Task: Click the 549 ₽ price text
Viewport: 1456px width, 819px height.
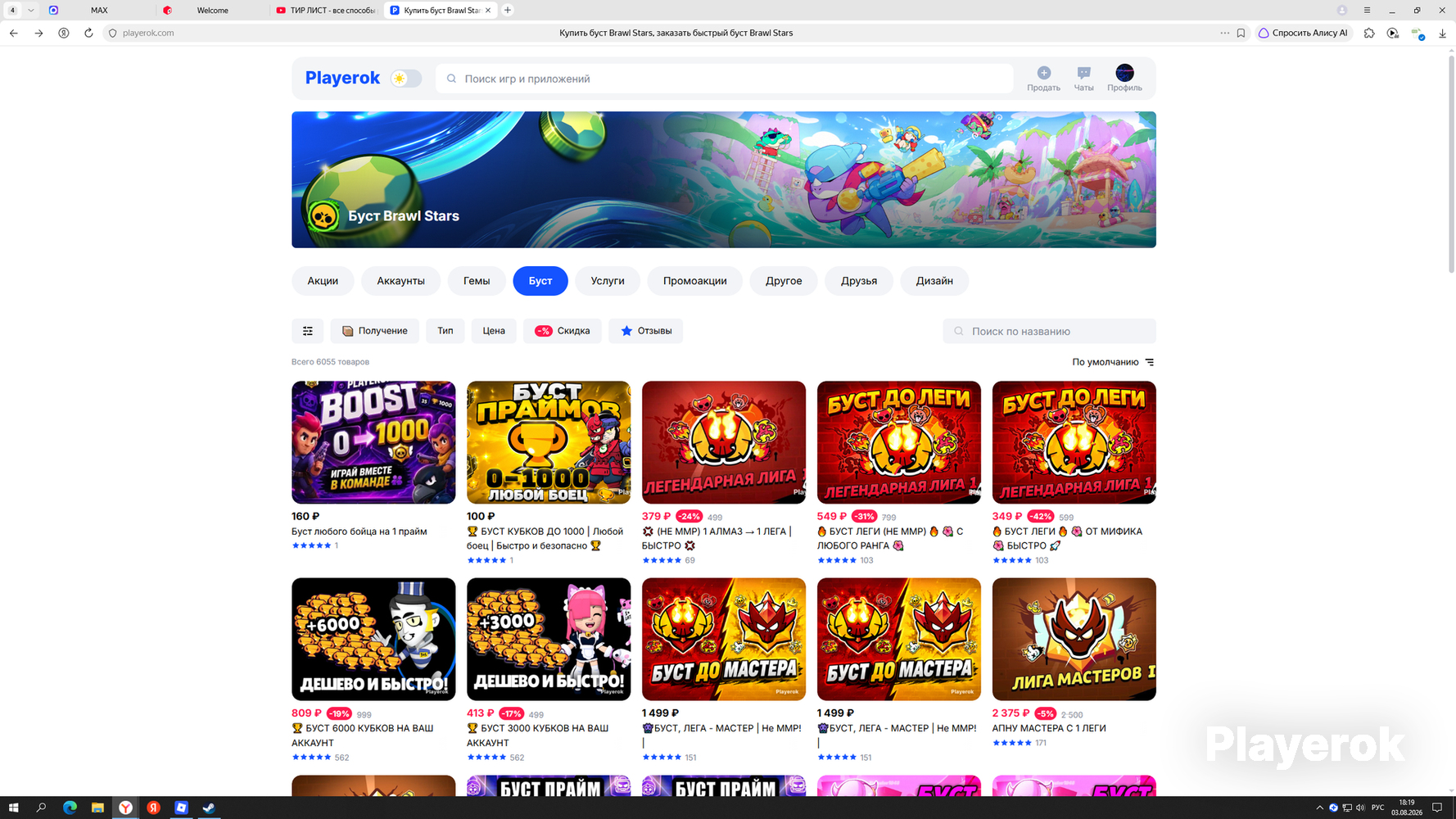Action: point(832,516)
